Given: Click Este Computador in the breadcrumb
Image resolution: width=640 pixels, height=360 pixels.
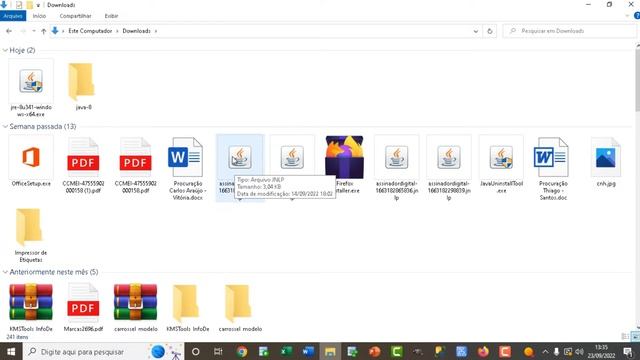Looking at the screenshot, I should 90,31.
